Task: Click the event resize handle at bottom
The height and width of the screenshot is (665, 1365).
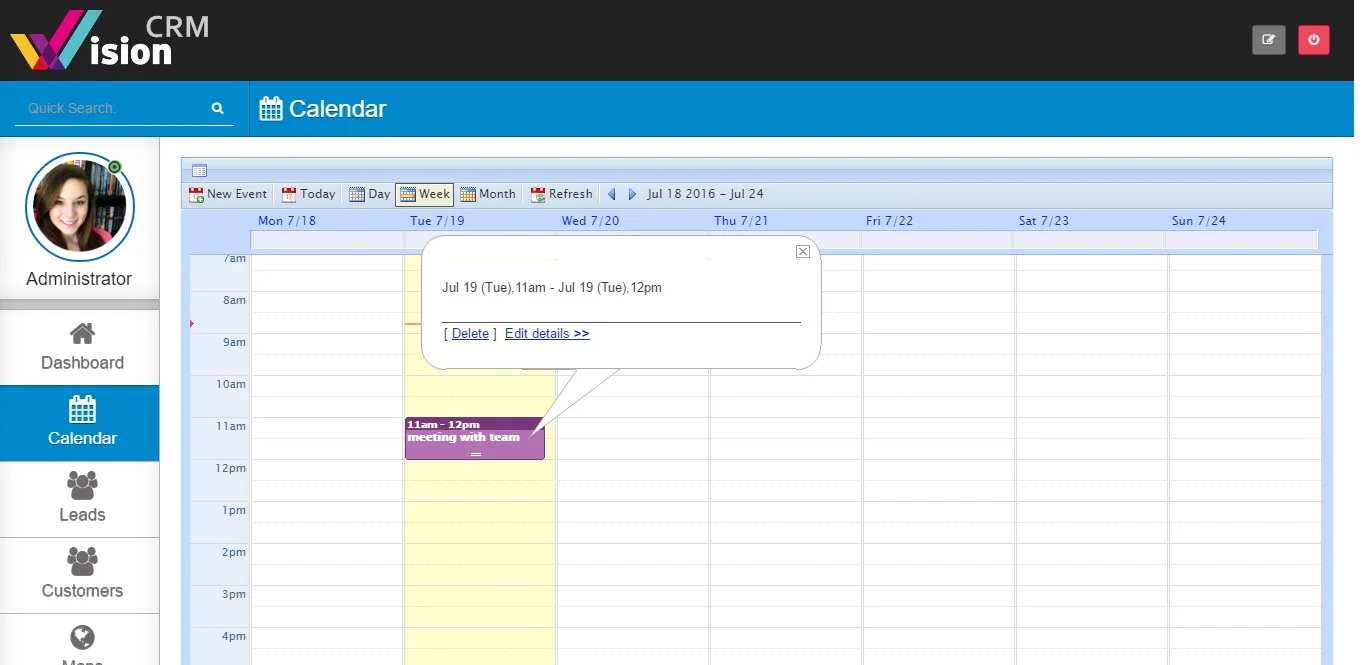Action: (475, 455)
